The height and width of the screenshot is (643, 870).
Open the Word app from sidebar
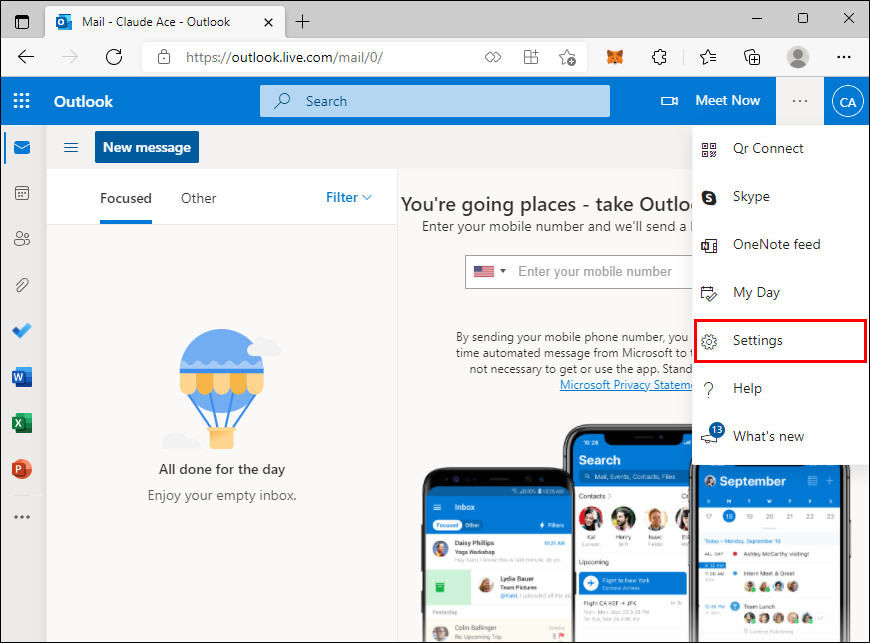click(x=22, y=377)
